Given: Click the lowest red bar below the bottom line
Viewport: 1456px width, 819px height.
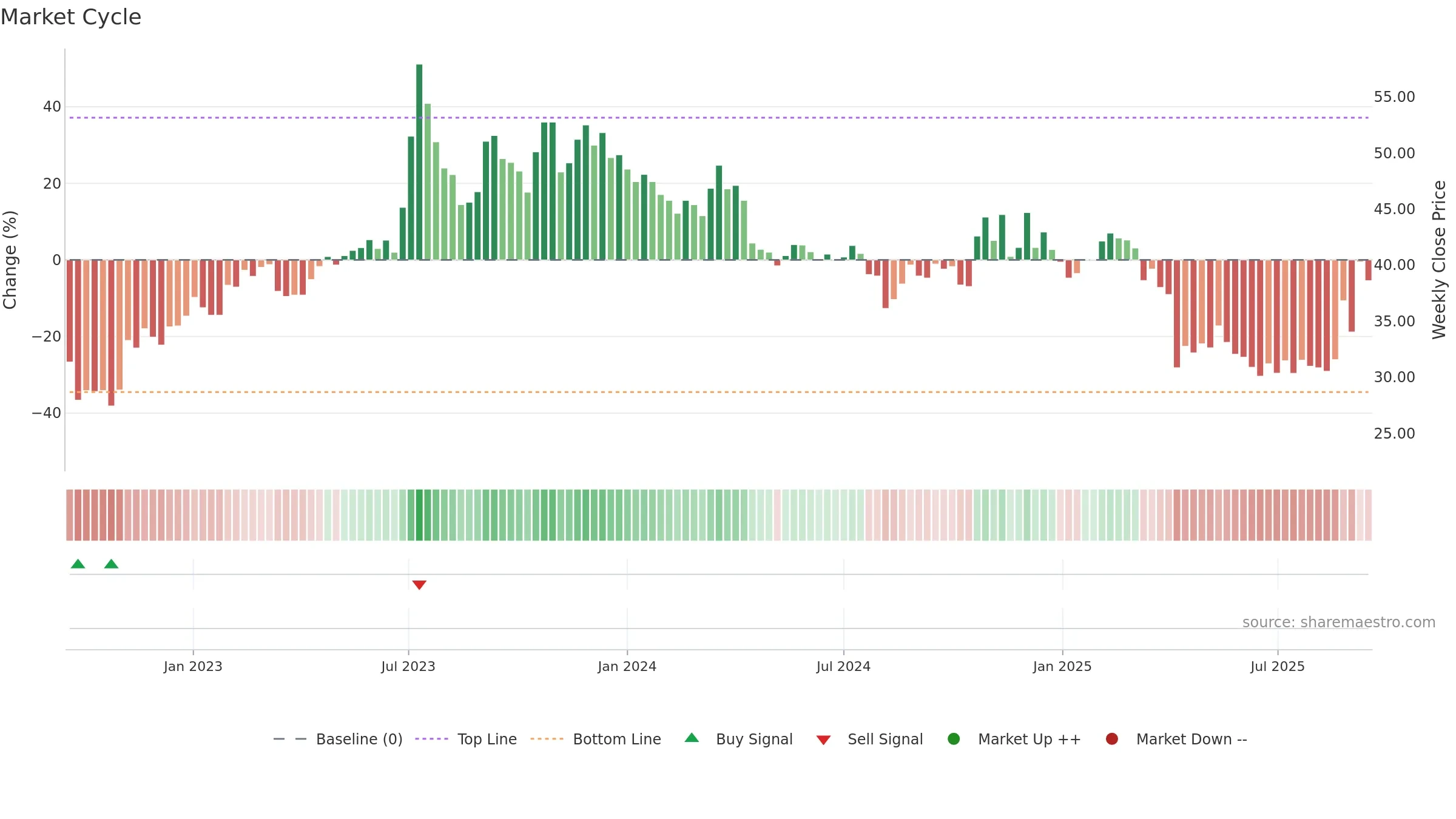Looking at the screenshot, I should click(x=111, y=332).
